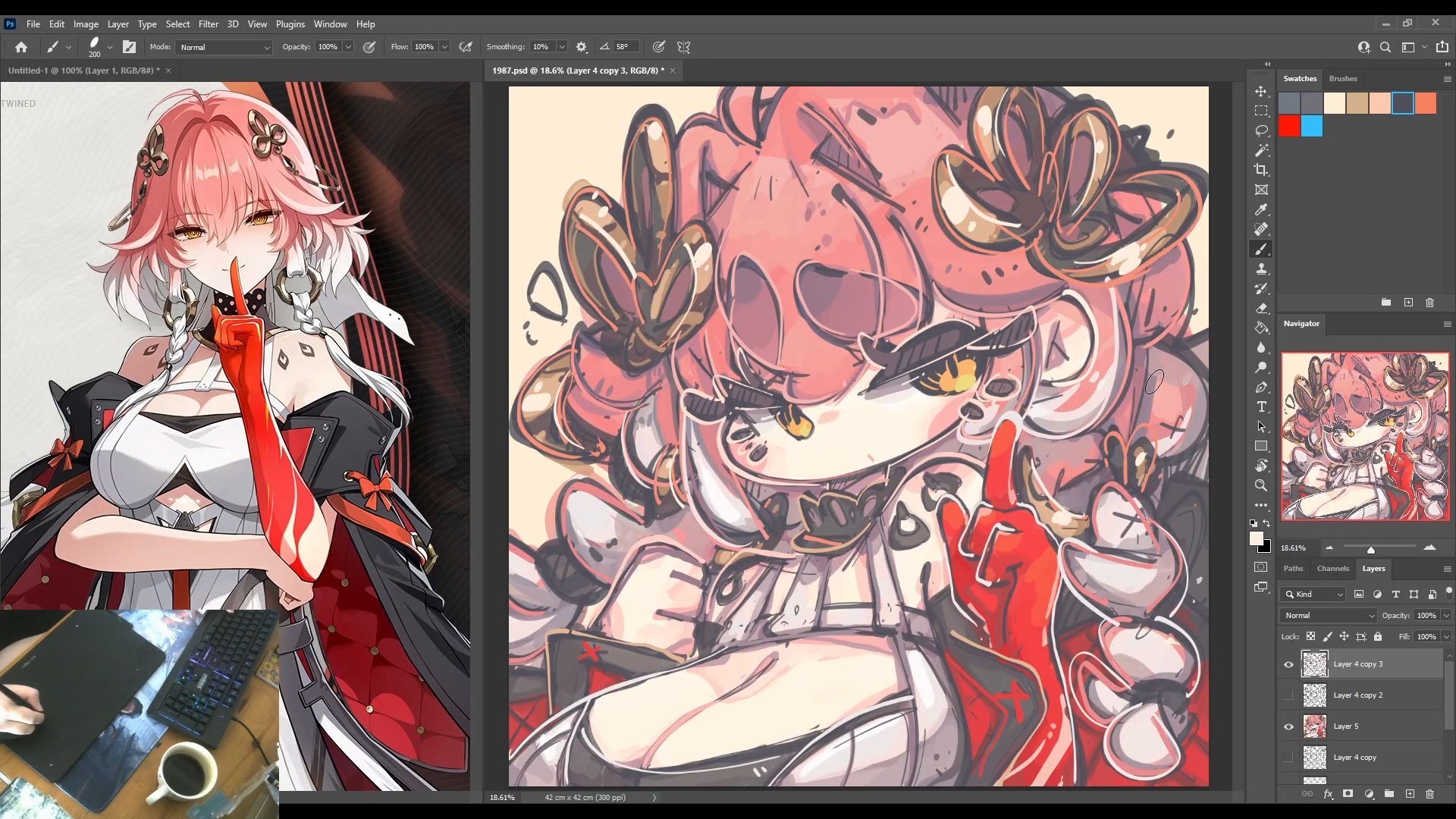Switch to the Brushes tab

tap(1343, 79)
